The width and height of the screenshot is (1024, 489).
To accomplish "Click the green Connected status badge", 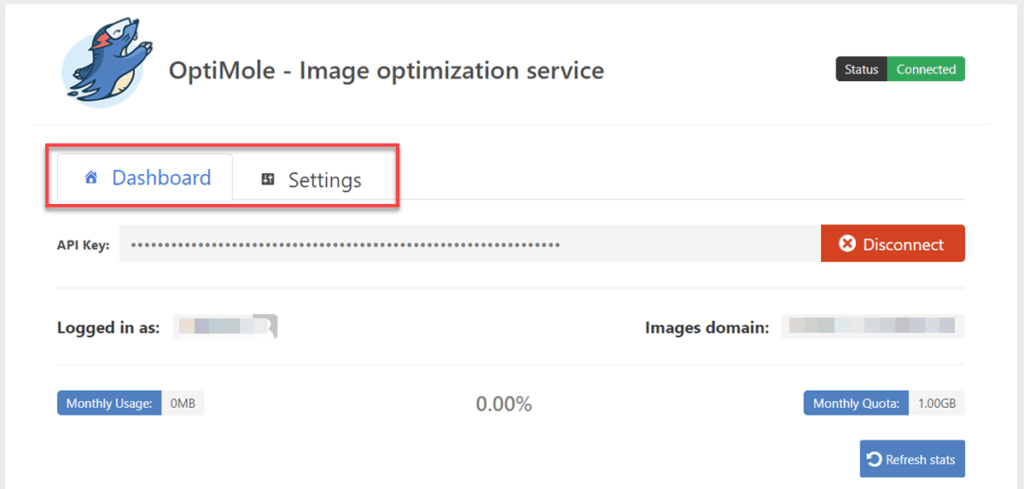I will click(926, 70).
